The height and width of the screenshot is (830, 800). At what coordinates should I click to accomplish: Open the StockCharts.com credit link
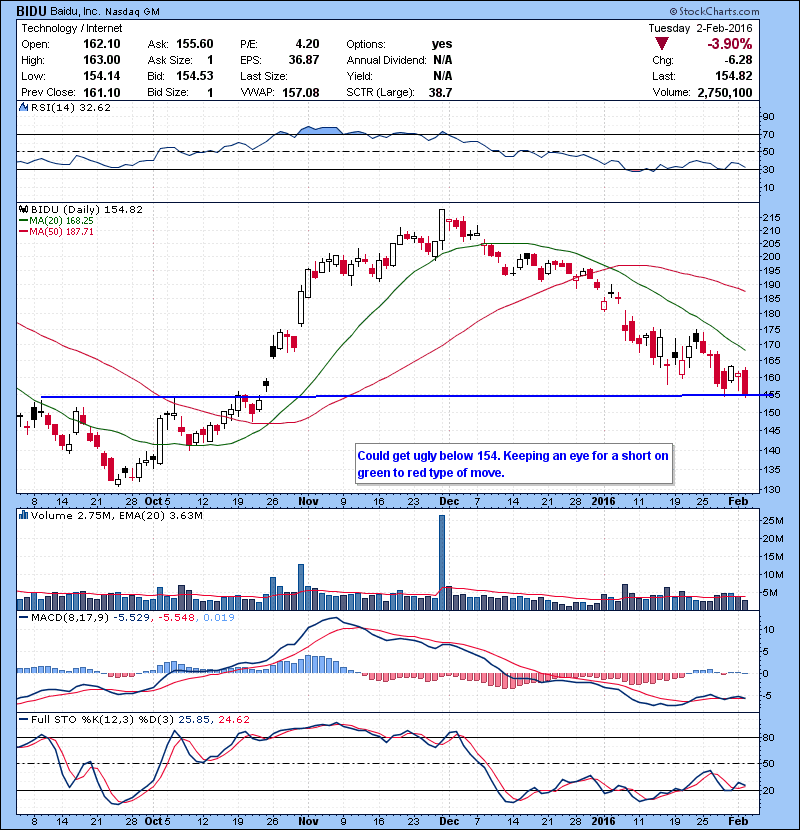point(714,11)
